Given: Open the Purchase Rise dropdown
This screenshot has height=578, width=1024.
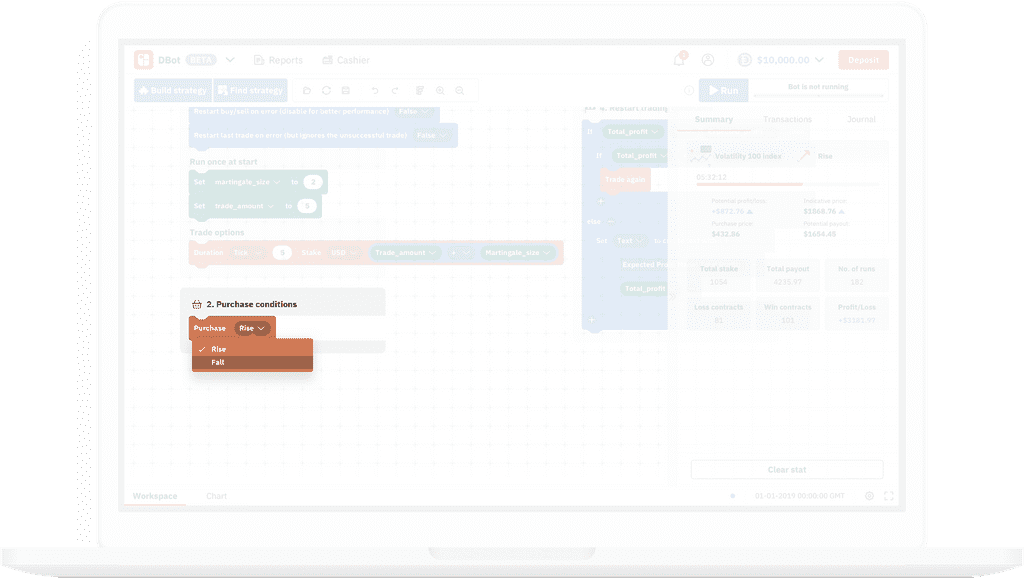Looking at the screenshot, I should (252, 328).
